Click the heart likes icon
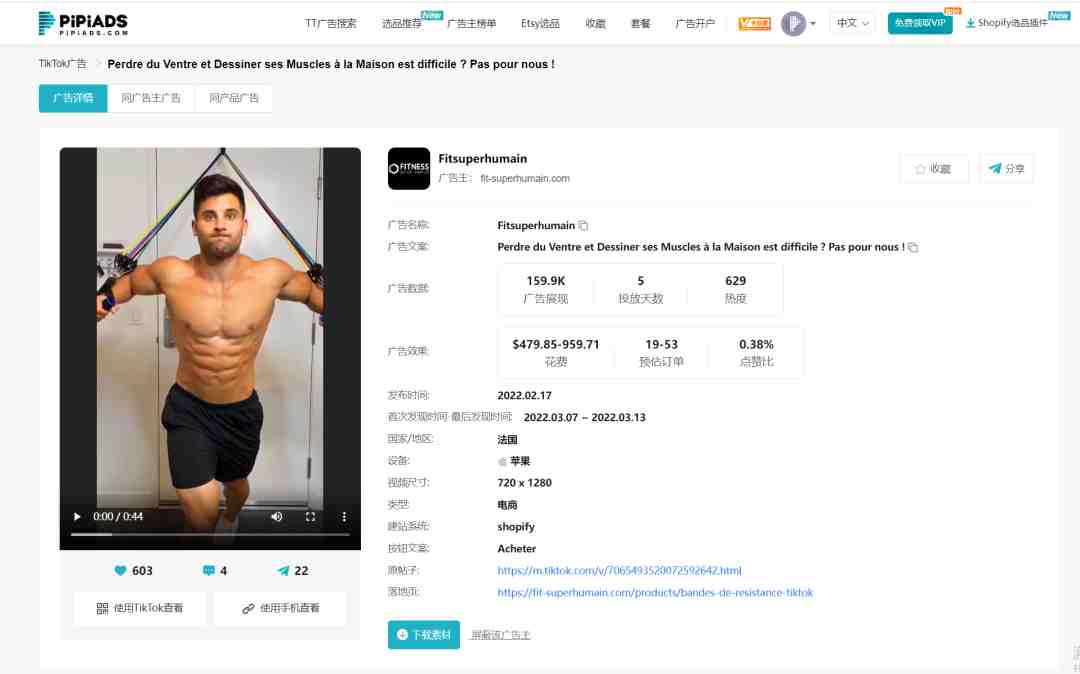Screen dimensions: 1080x674 121,571
